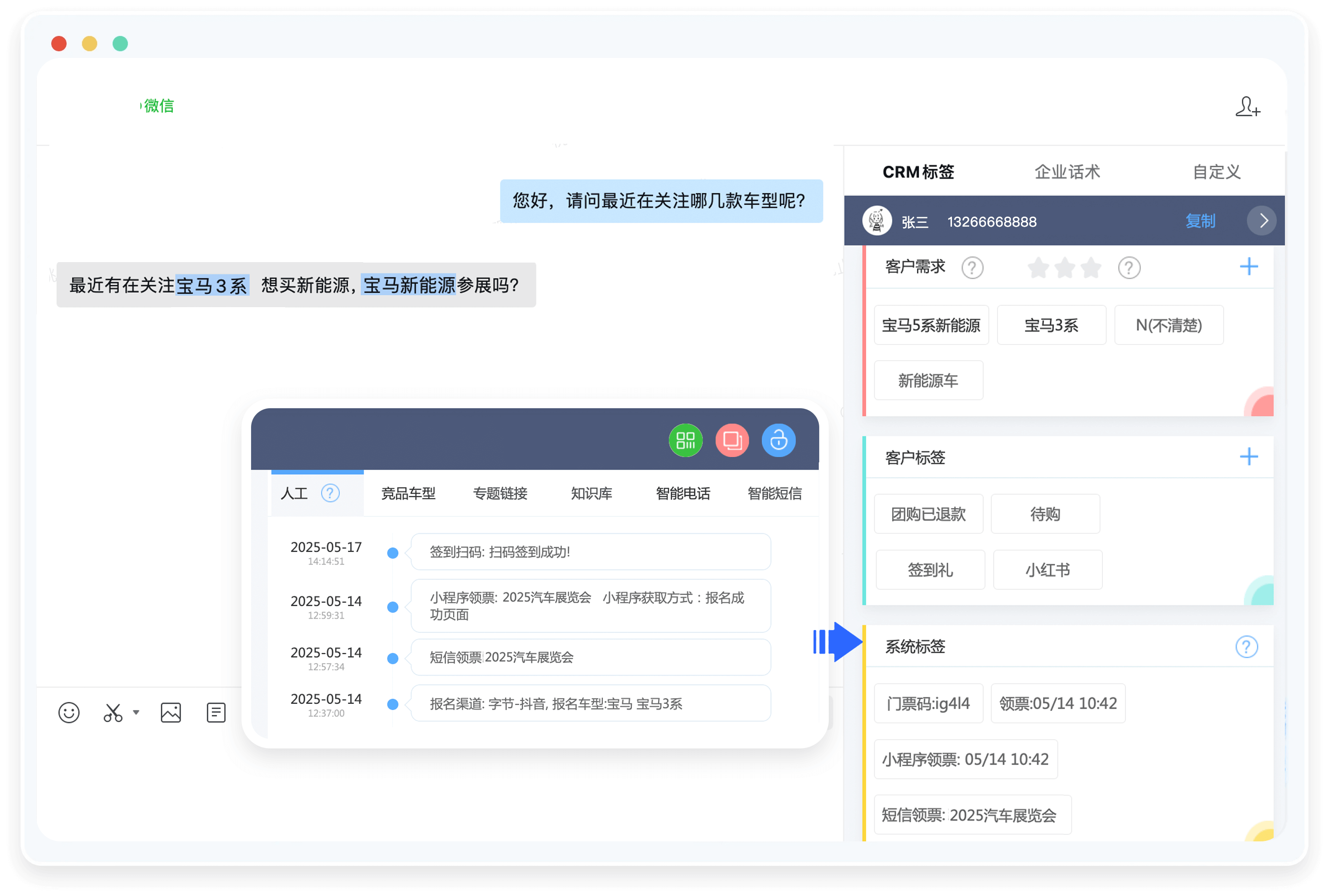Add a new 客户标签 tag
The height and width of the screenshot is (896, 1329).
(1249, 456)
